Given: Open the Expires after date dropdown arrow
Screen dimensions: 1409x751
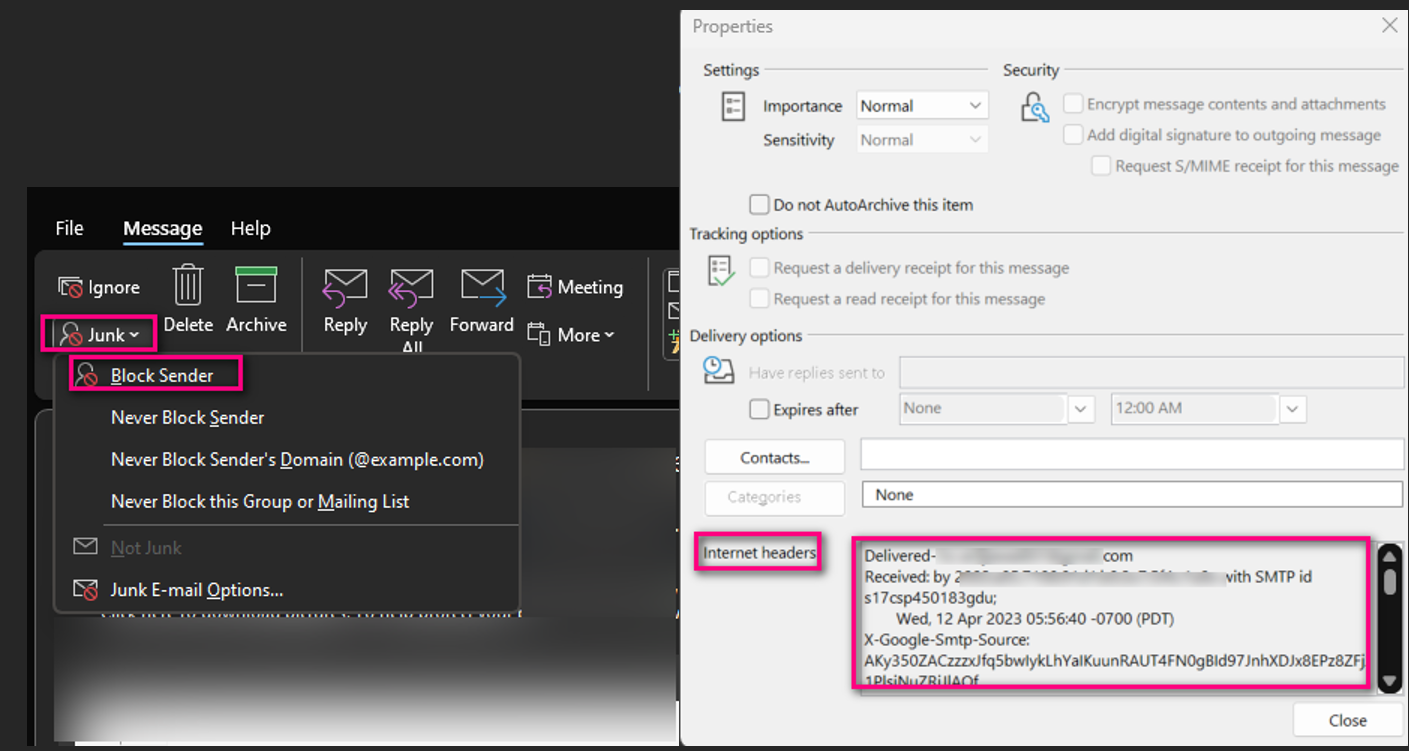Looking at the screenshot, I should 1080,409.
